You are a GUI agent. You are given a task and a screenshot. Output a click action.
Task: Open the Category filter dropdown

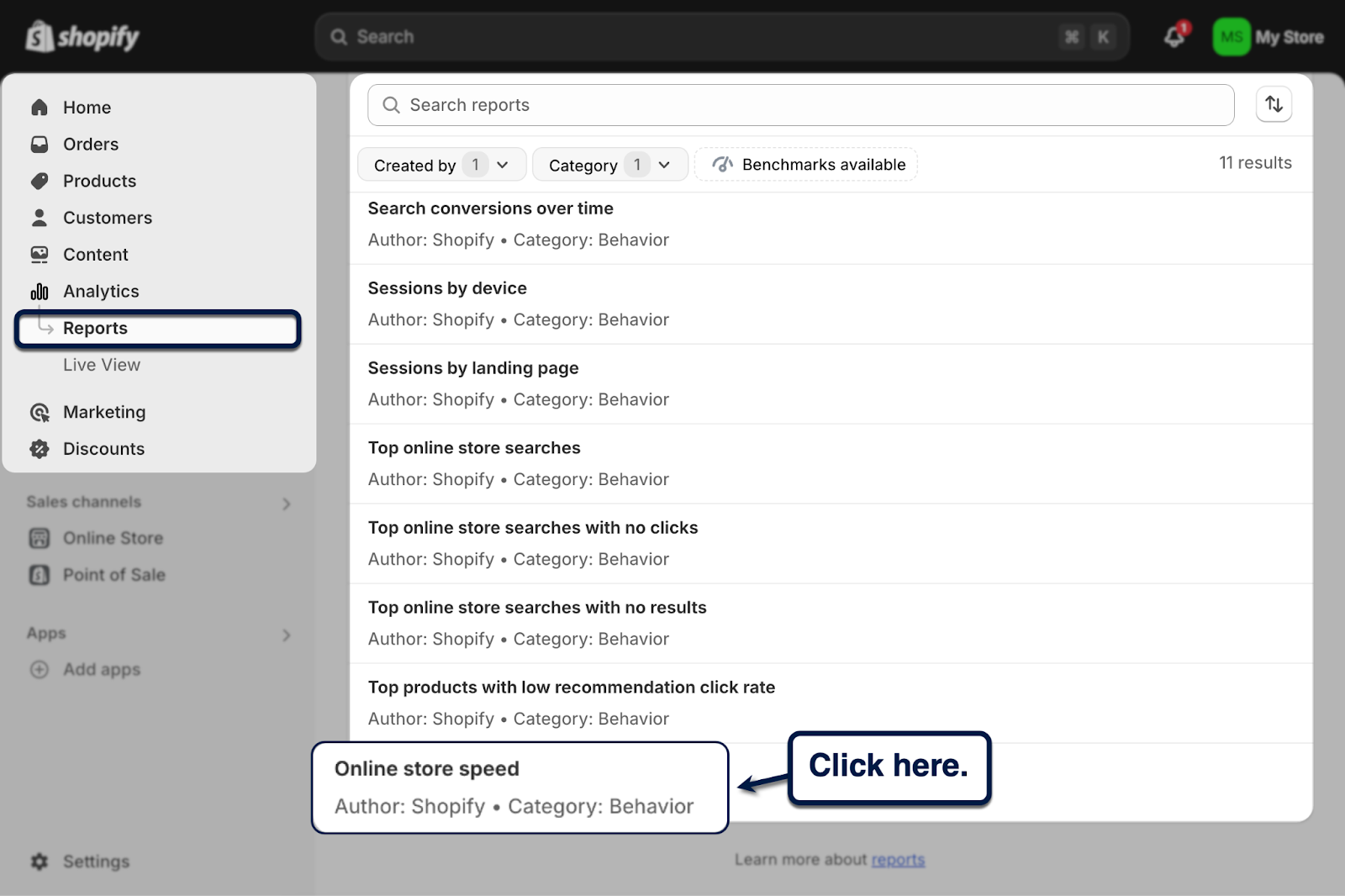pyautogui.click(x=610, y=165)
